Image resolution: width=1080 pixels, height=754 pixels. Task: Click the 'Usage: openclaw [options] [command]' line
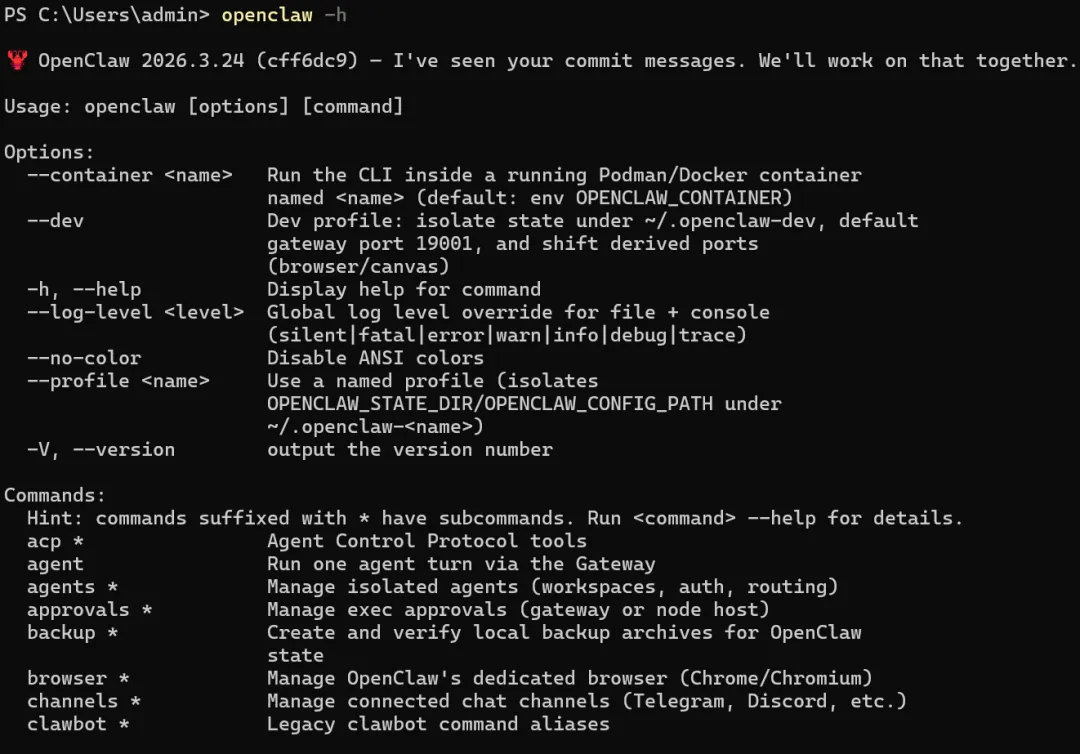(204, 107)
